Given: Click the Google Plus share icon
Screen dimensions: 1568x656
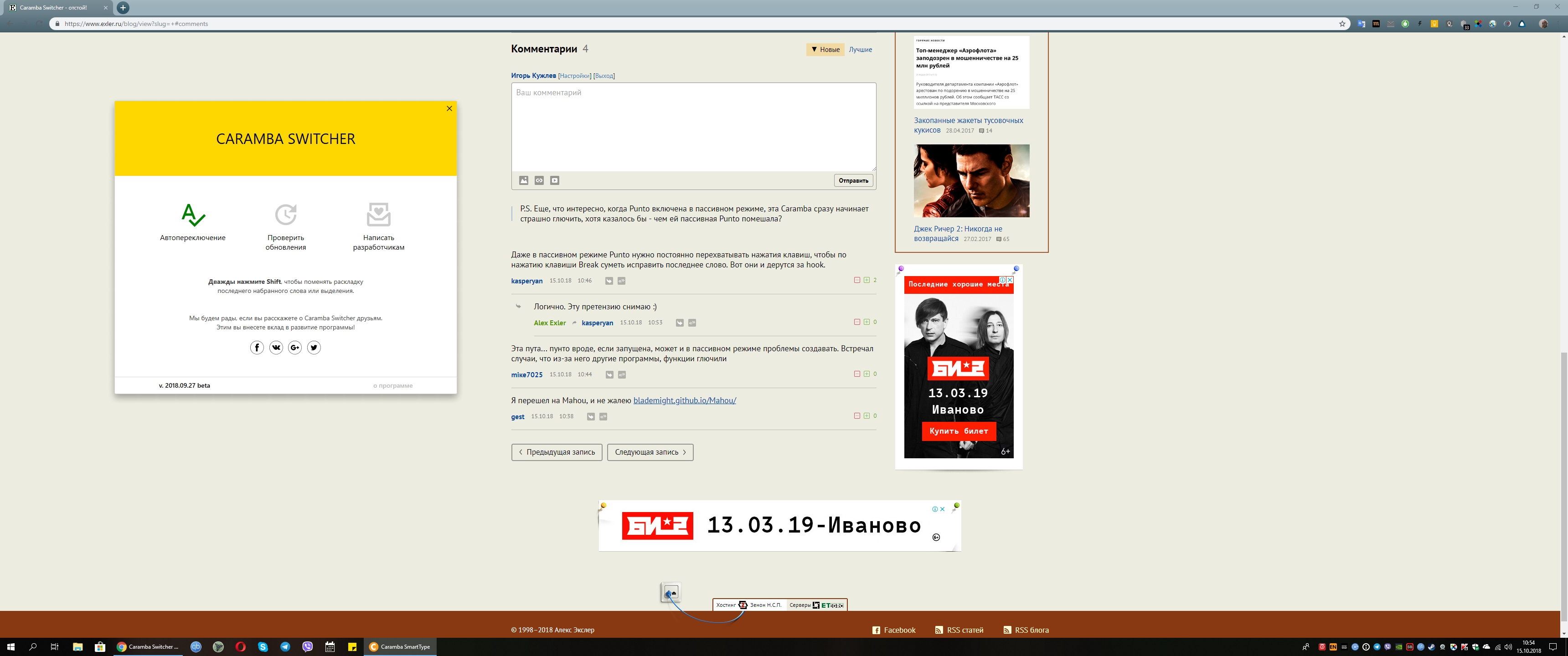Looking at the screenshot, I should 294,348.
